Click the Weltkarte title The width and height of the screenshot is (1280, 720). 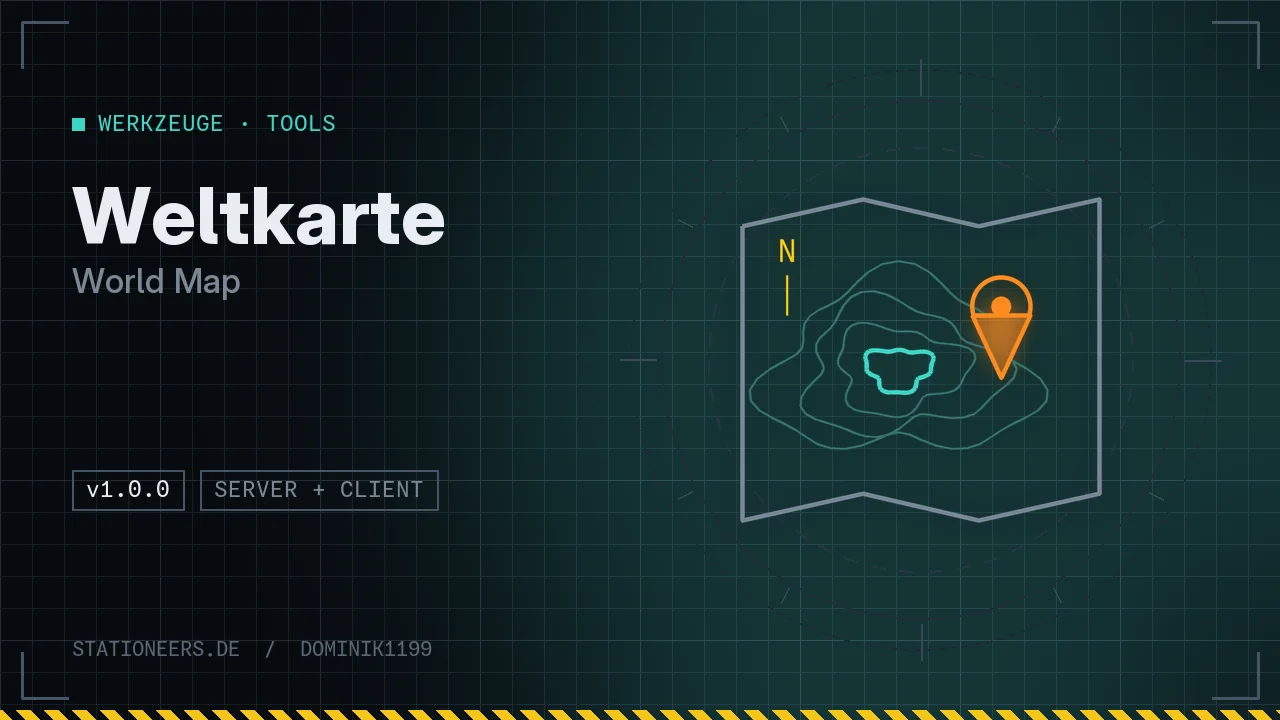259,215
